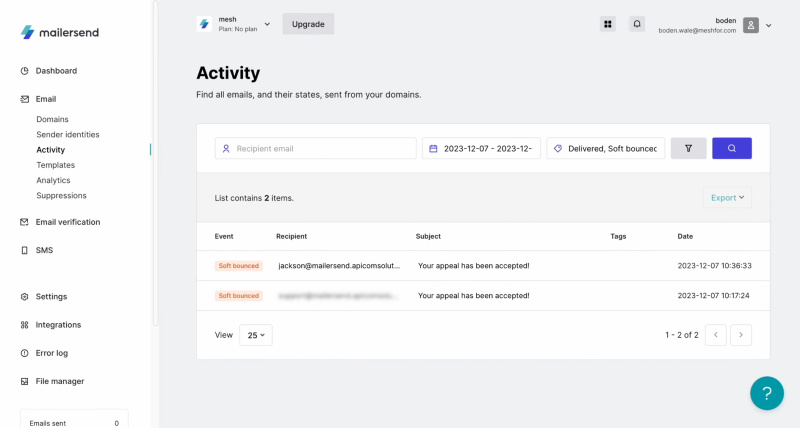Open the Delivered, Soft bounced status filter
Viewport: 800px width, 428px height.
(x=606, y=148)
